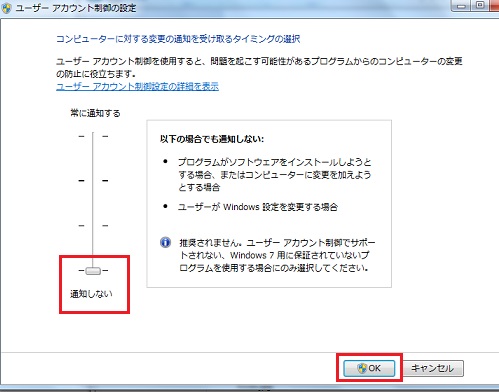Click the blue information icon
Viewport: 499px width, 392px height.
[165, 242]
